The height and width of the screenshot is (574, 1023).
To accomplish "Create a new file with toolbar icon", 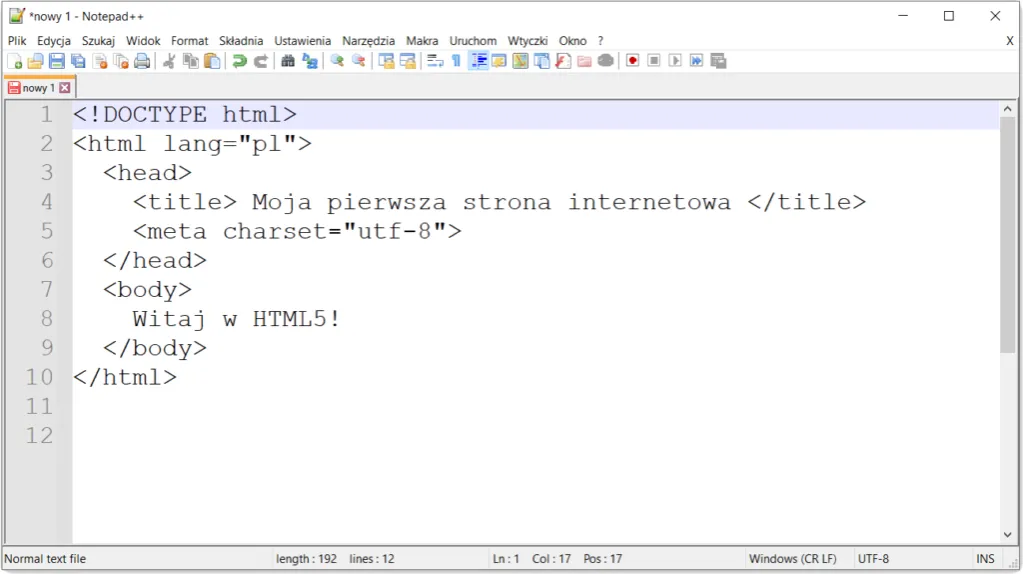I will (x=14, y=61).
